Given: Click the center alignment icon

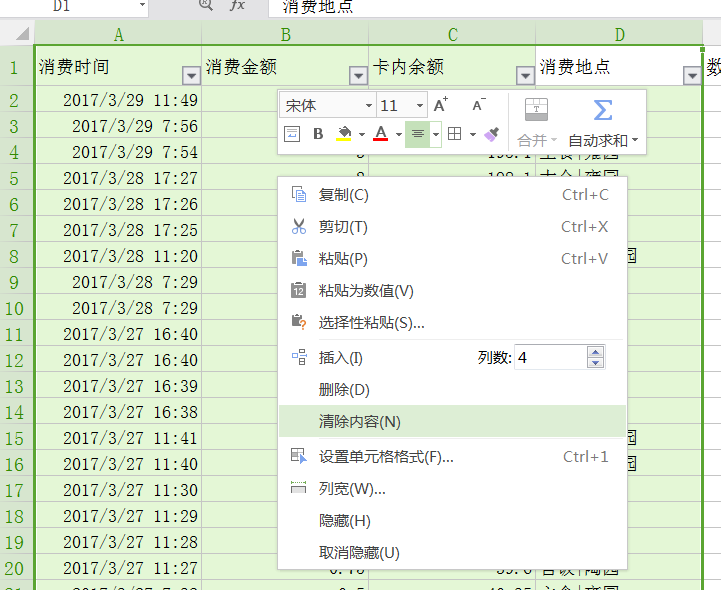Looking at the screenshot, I should (418, 134).
